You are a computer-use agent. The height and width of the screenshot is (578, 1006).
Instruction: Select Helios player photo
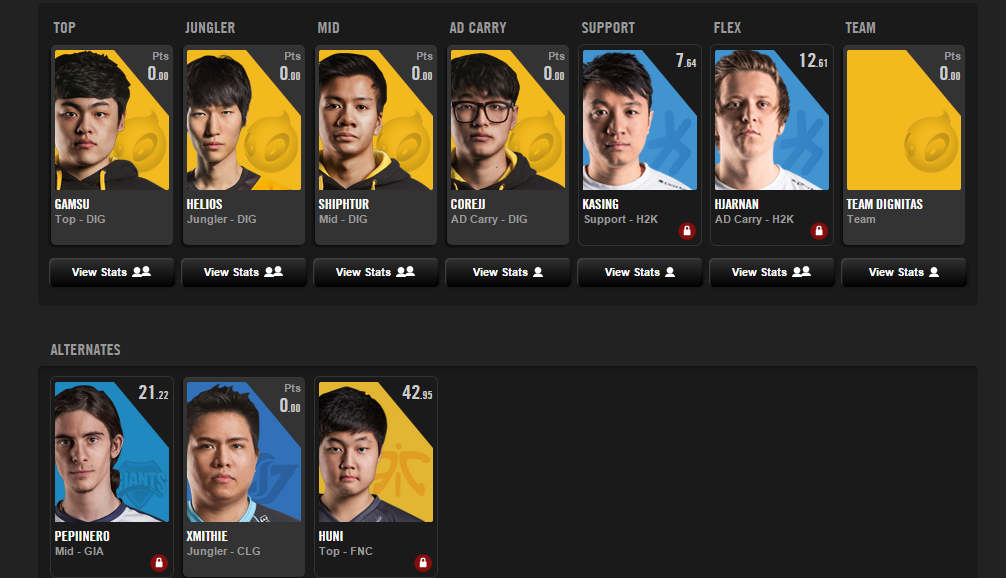coord(244,120)
